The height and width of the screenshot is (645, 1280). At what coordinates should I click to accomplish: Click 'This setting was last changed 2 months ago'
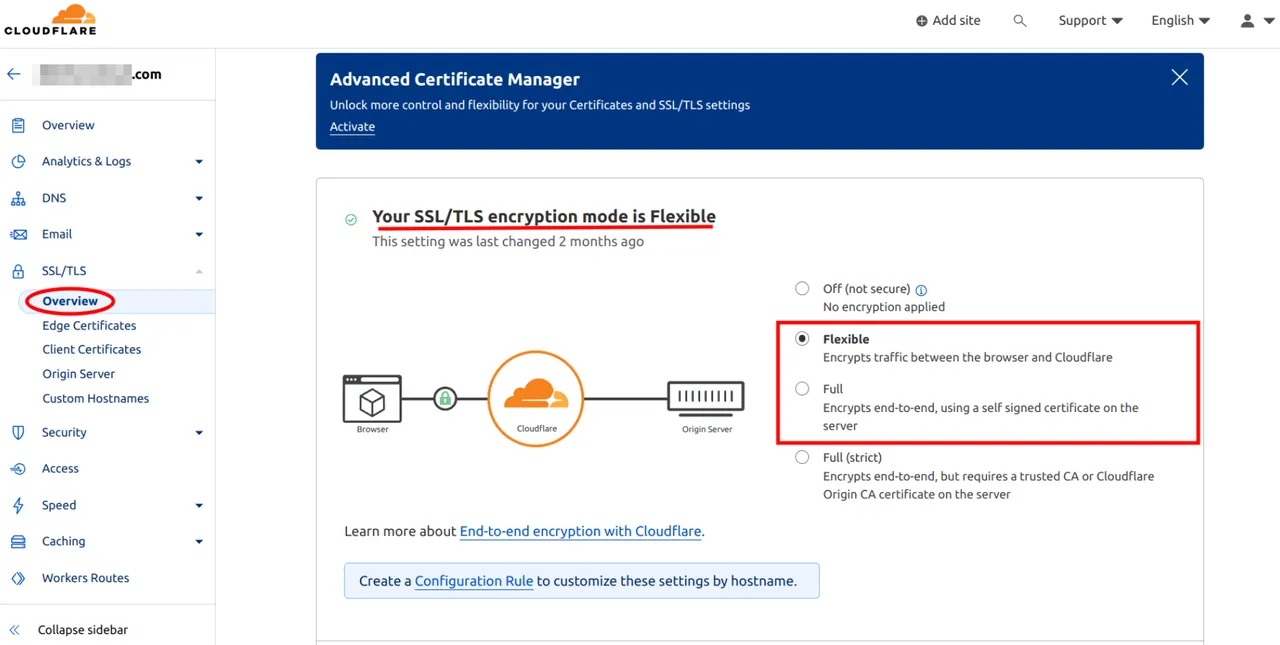click(x=508, y=242)
